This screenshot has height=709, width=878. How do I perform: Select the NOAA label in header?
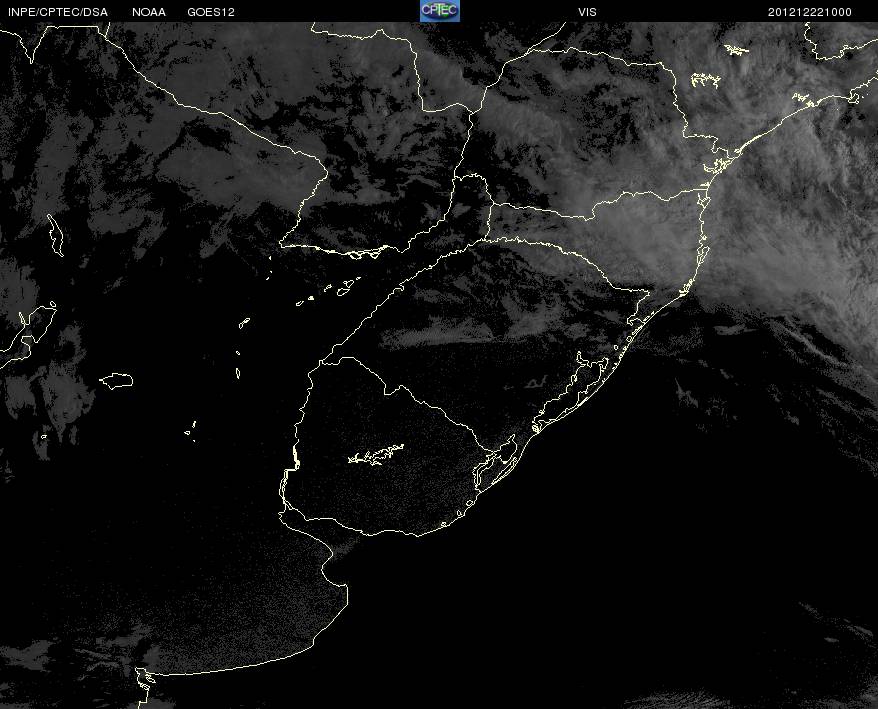149,12
